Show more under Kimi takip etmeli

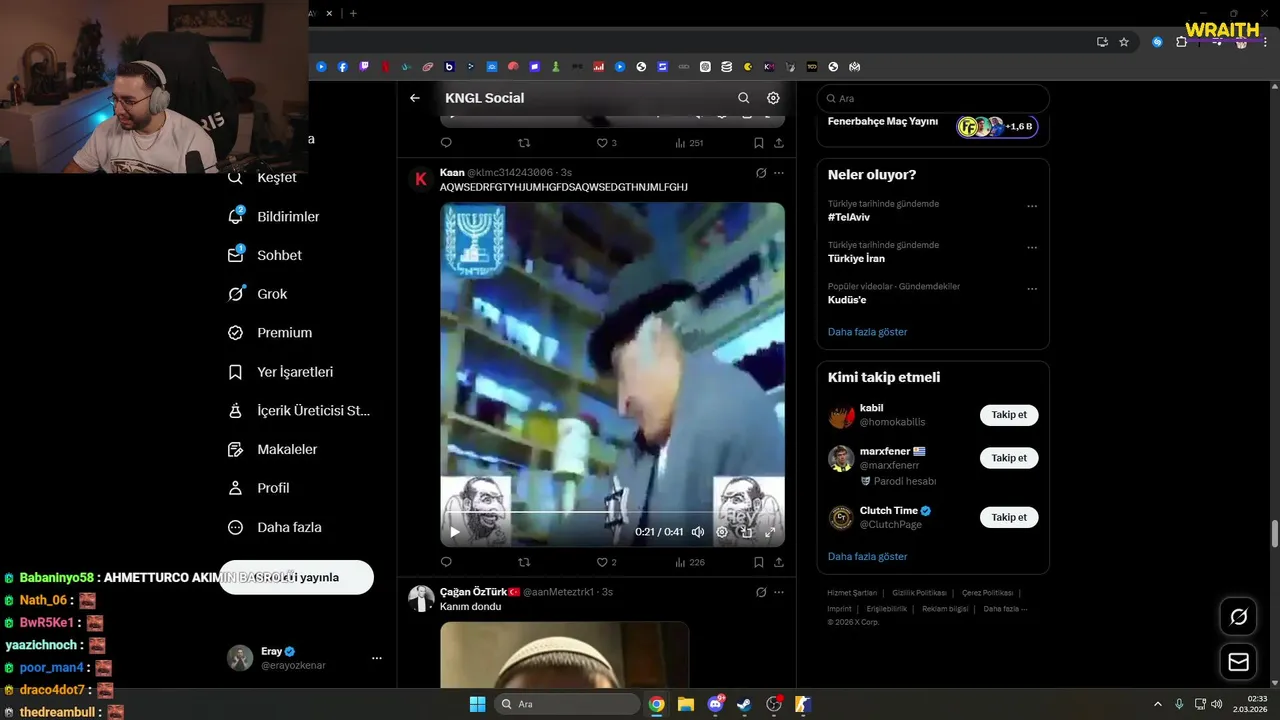click(867, 557)
